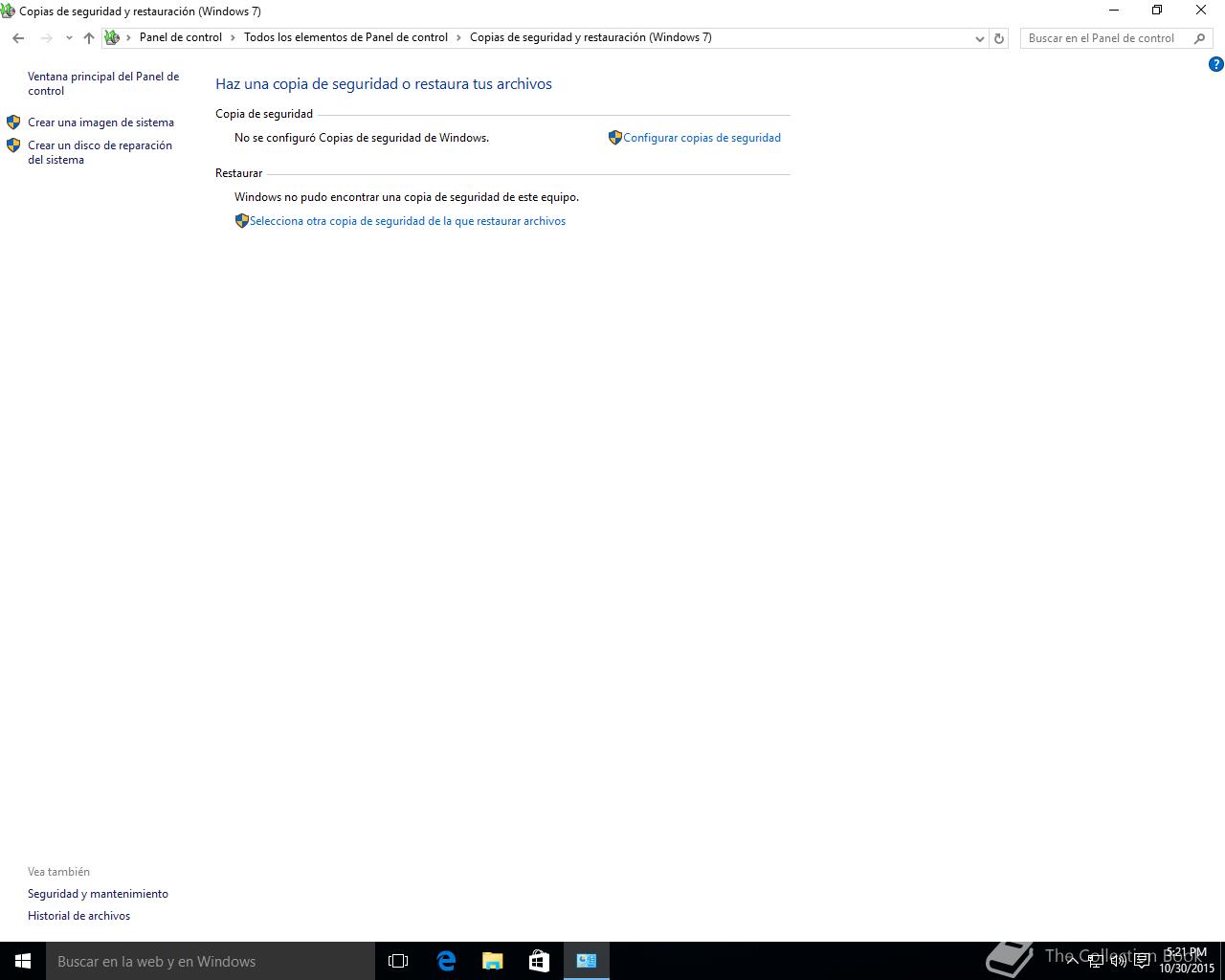Click the Up one level arrow

(x=89, y=38)
